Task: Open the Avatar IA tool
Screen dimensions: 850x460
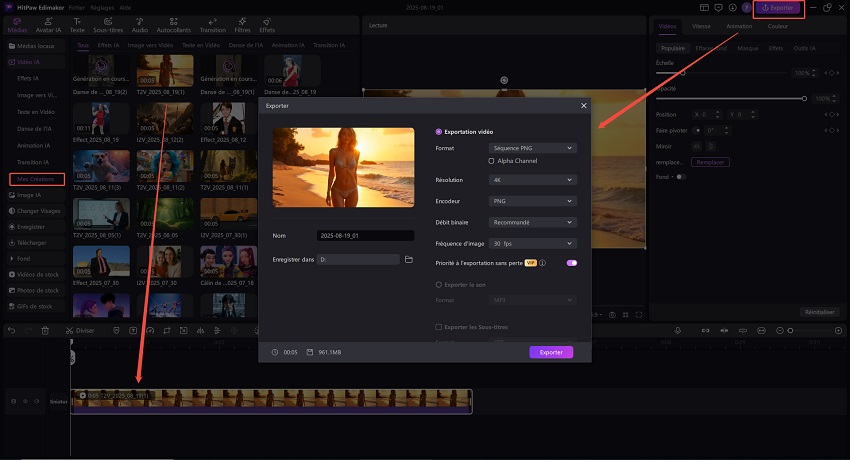Action: tap(48, 25)
